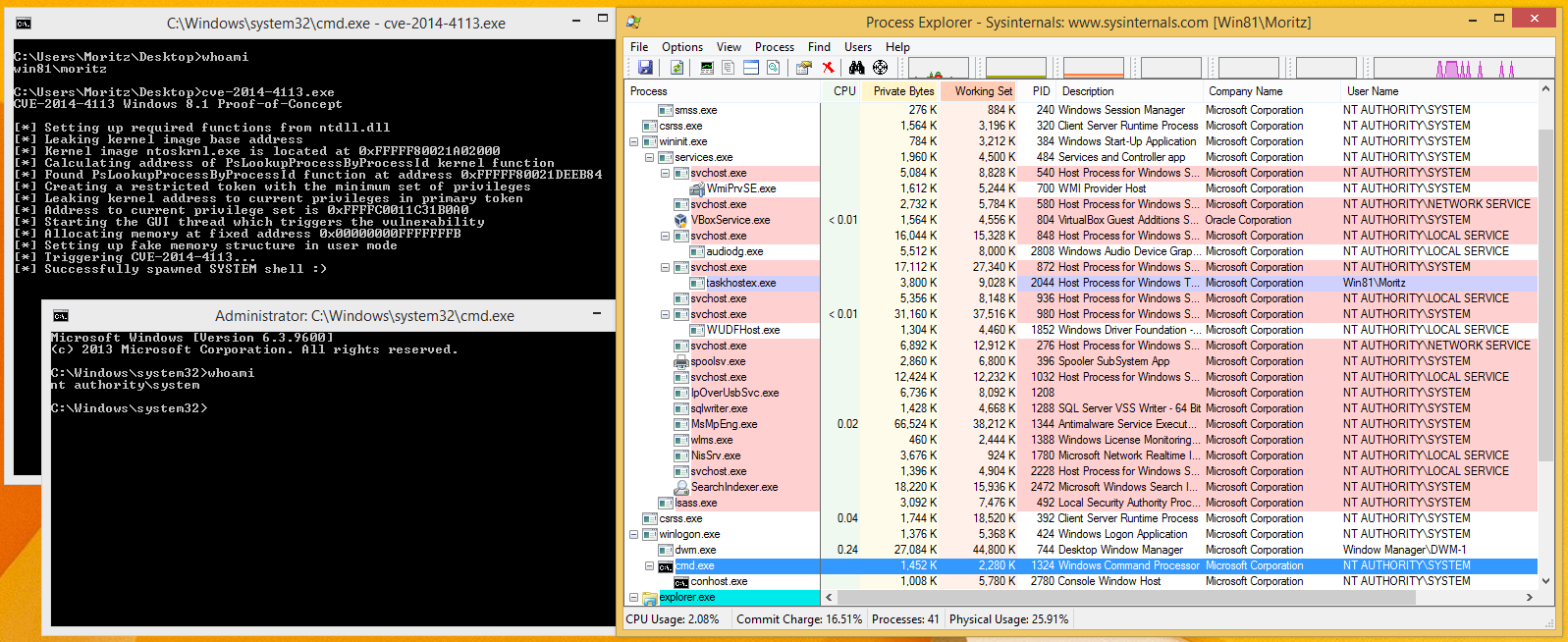Sort by the User Name column header
The height and width of the screenshot is (642, 1568).
1438,90
